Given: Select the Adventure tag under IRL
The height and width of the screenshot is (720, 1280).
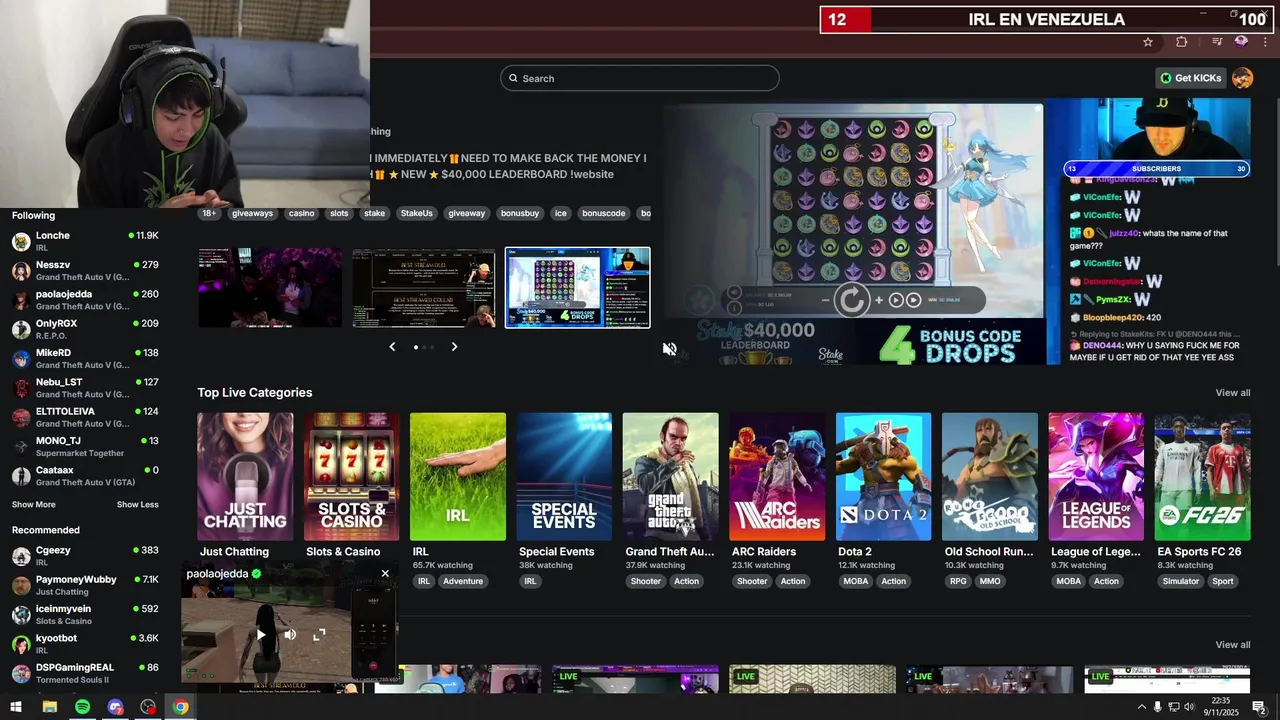Looking at the screenshot, I should tap(463, 581).
